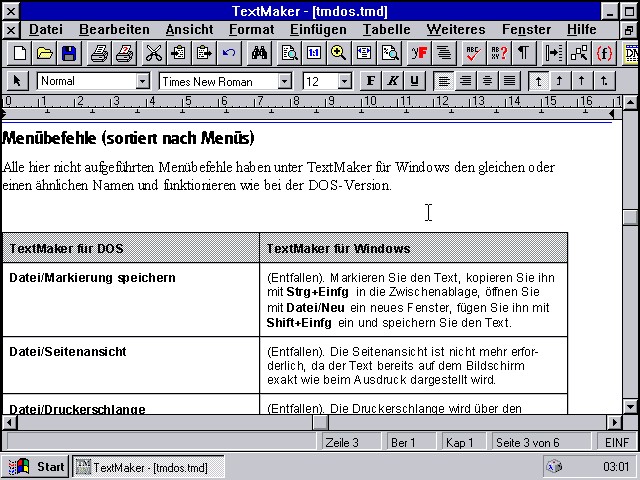The height and width of the screenshot is (480, 640).
Task: Select the first tab stop type button
Action: [538, 81]
